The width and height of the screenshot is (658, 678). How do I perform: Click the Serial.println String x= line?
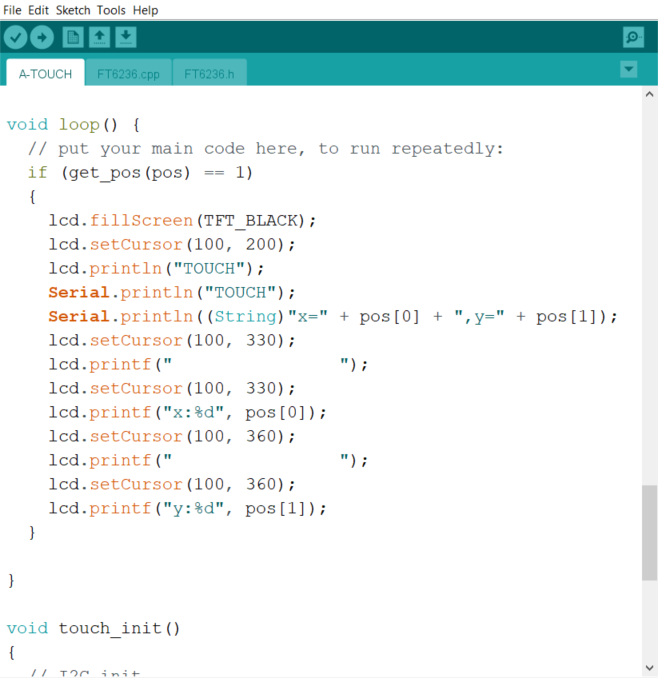[333, 317]
